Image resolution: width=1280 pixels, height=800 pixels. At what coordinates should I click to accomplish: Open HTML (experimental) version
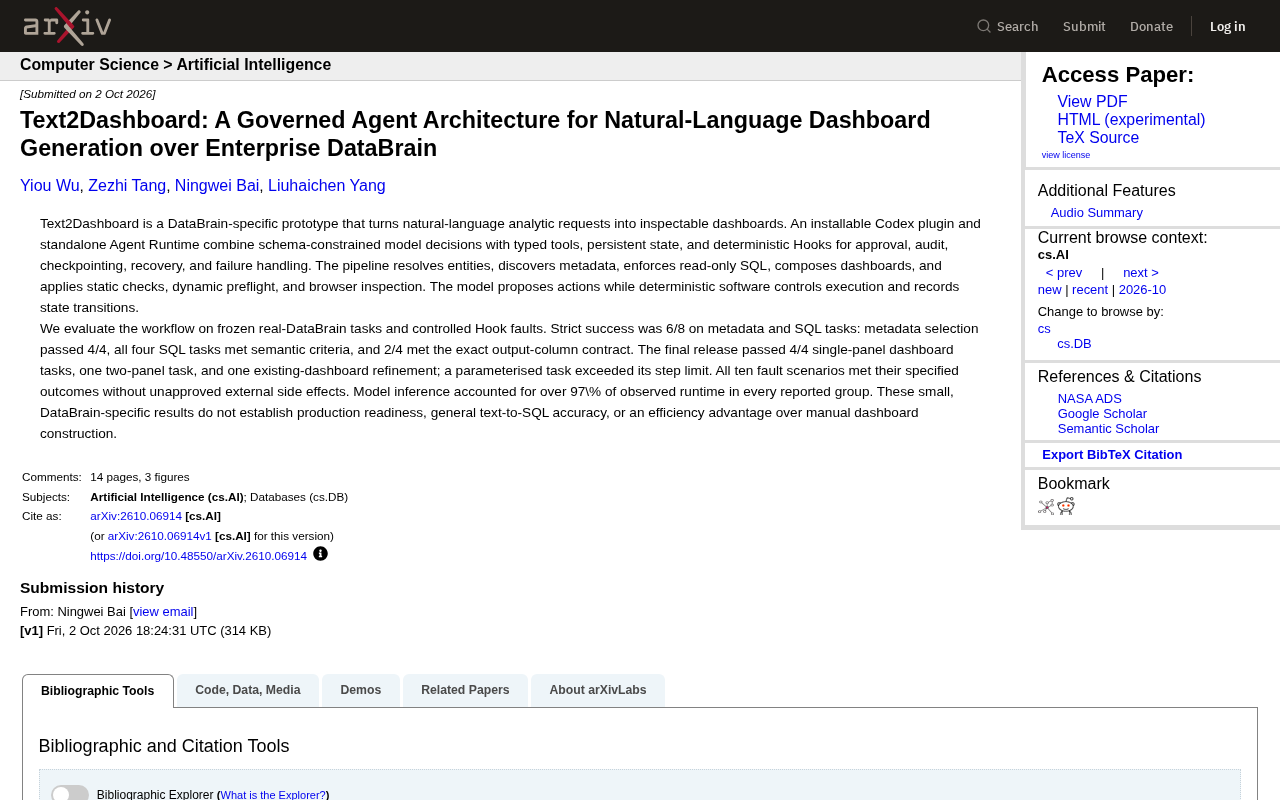pos(1131,120)
